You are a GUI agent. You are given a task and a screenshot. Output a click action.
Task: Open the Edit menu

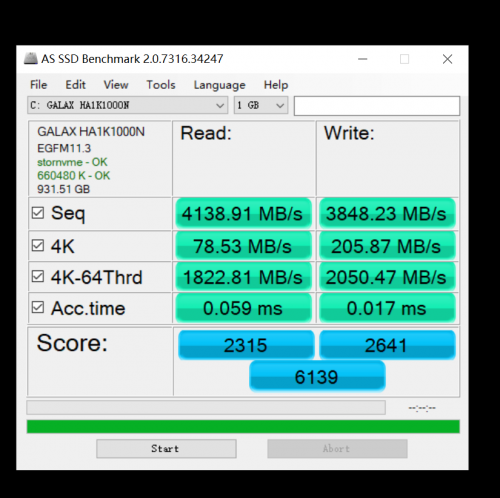[75, 85]
